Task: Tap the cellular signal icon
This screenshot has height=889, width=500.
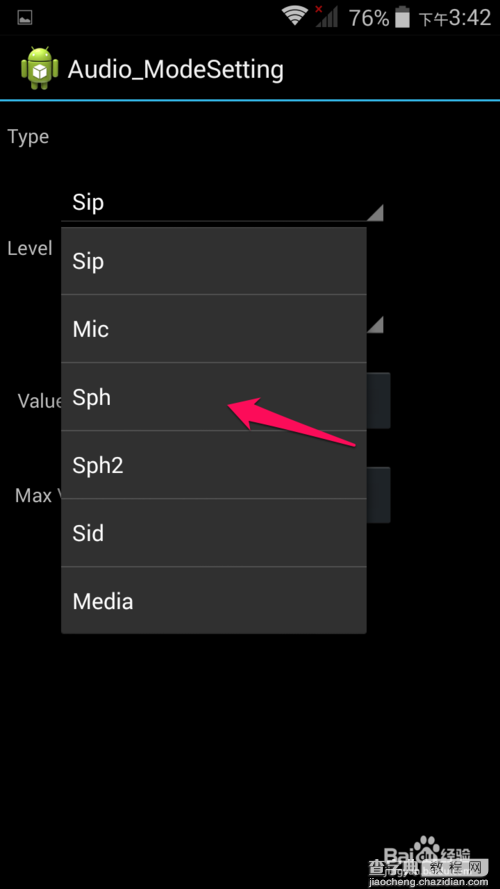Action: pos(326,16)
